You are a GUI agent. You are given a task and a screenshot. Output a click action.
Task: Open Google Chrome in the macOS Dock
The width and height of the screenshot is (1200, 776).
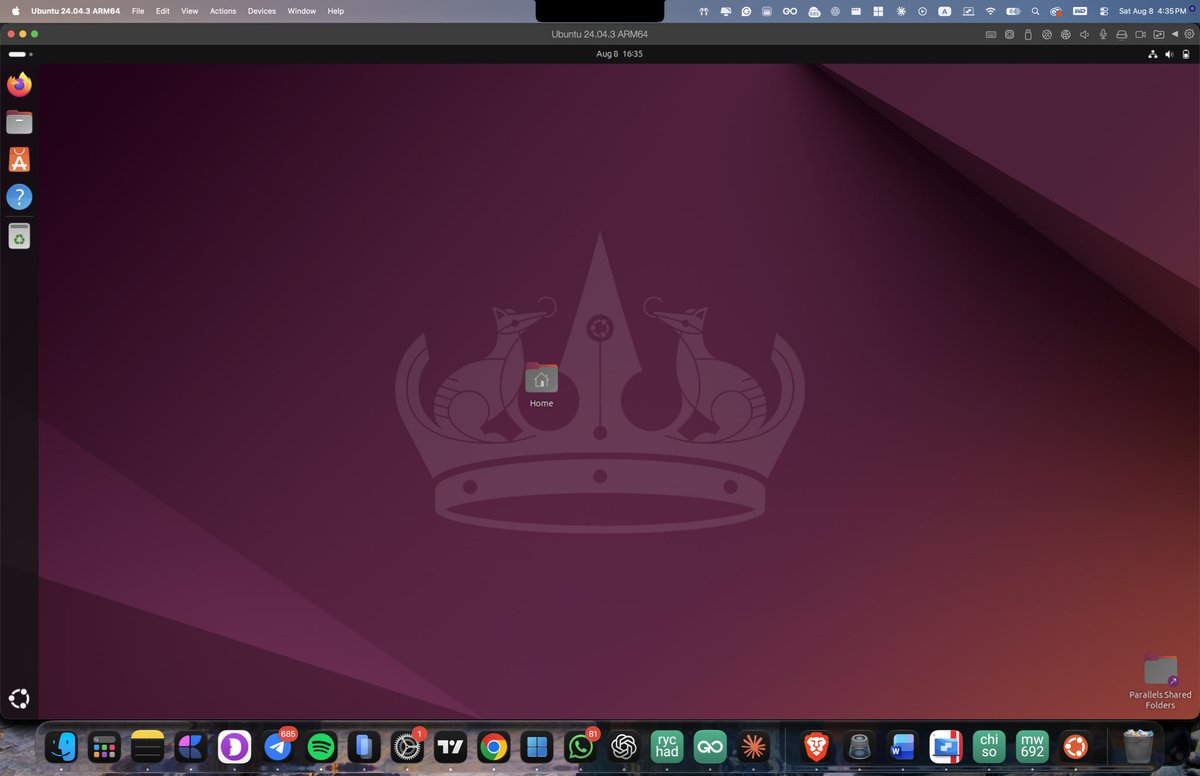point(493,746)
